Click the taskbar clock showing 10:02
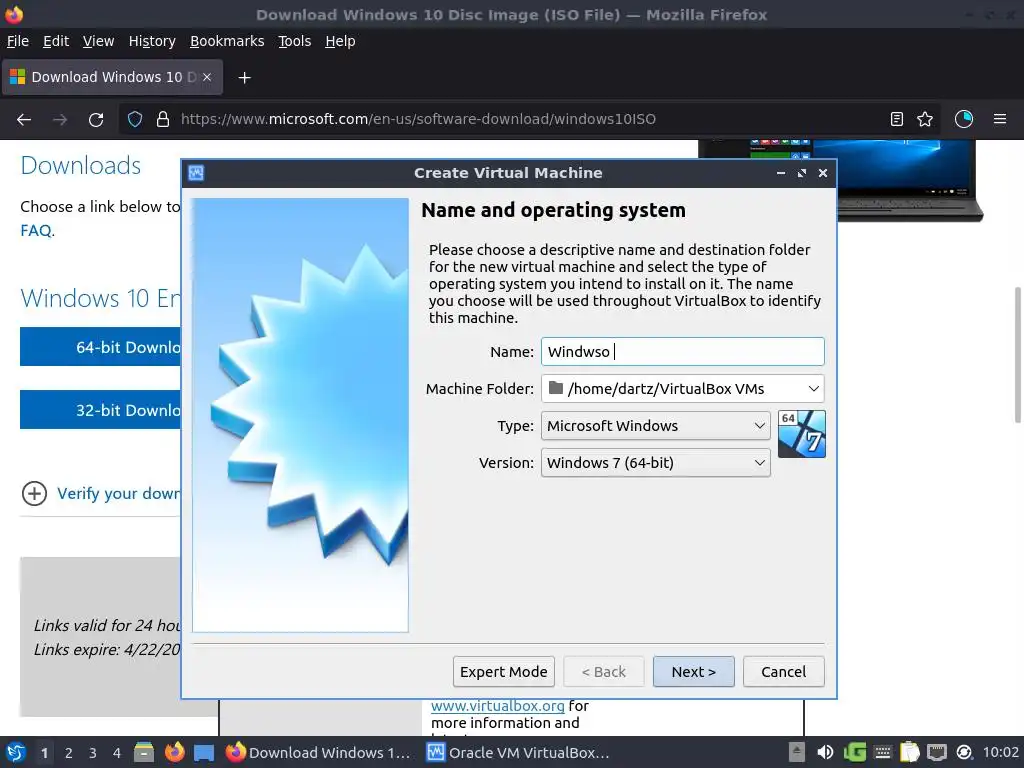Image resolution: width=1024 pixels, height=768 pixels. click(x=1000, y=752)
